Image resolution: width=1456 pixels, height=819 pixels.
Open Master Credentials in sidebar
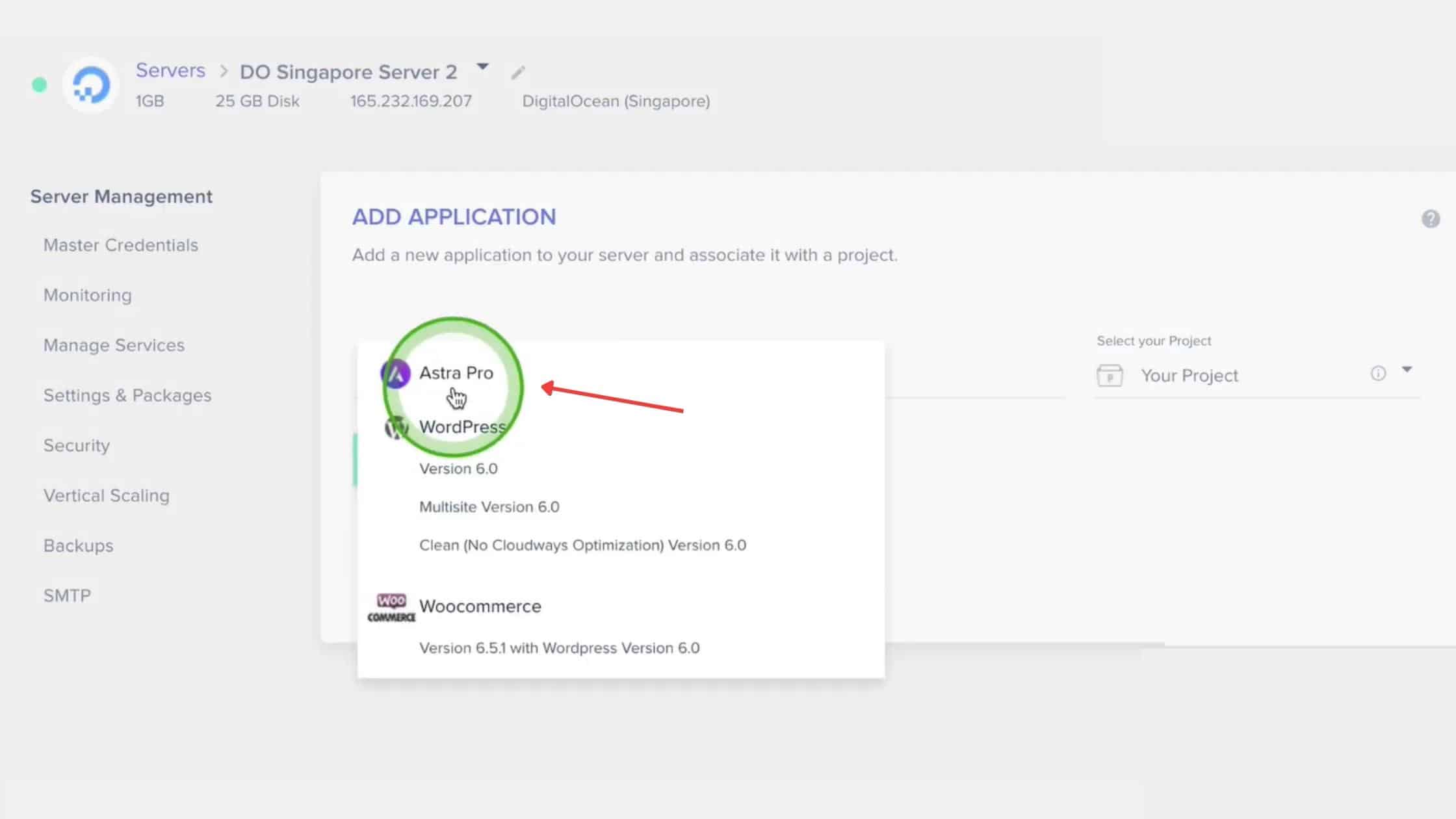[x=121, y=245]
